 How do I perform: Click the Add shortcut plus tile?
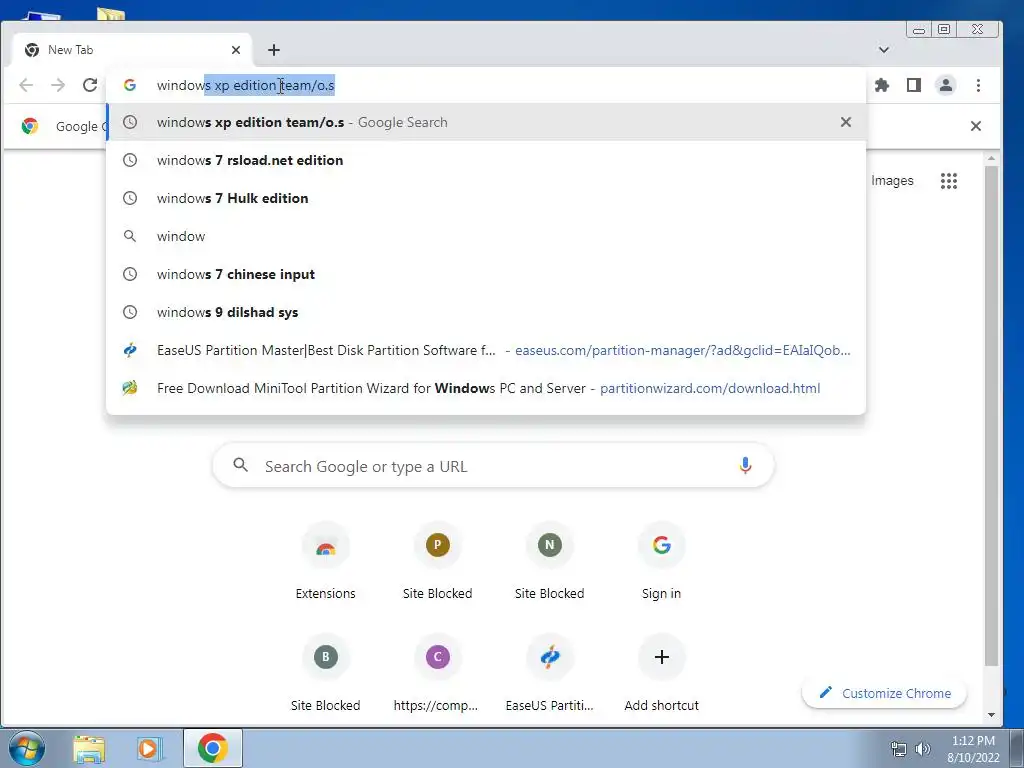coord(662,673)
